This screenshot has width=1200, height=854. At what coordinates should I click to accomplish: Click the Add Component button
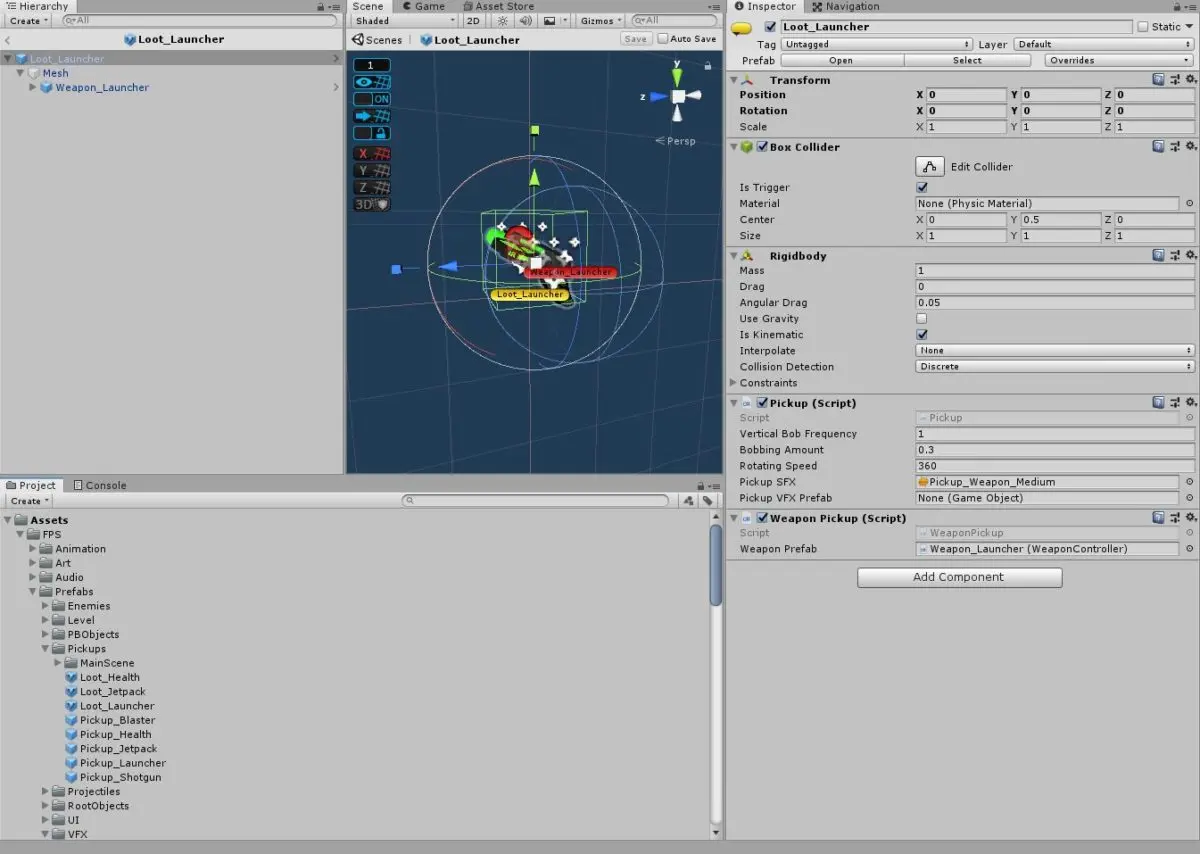click(958, 577)
